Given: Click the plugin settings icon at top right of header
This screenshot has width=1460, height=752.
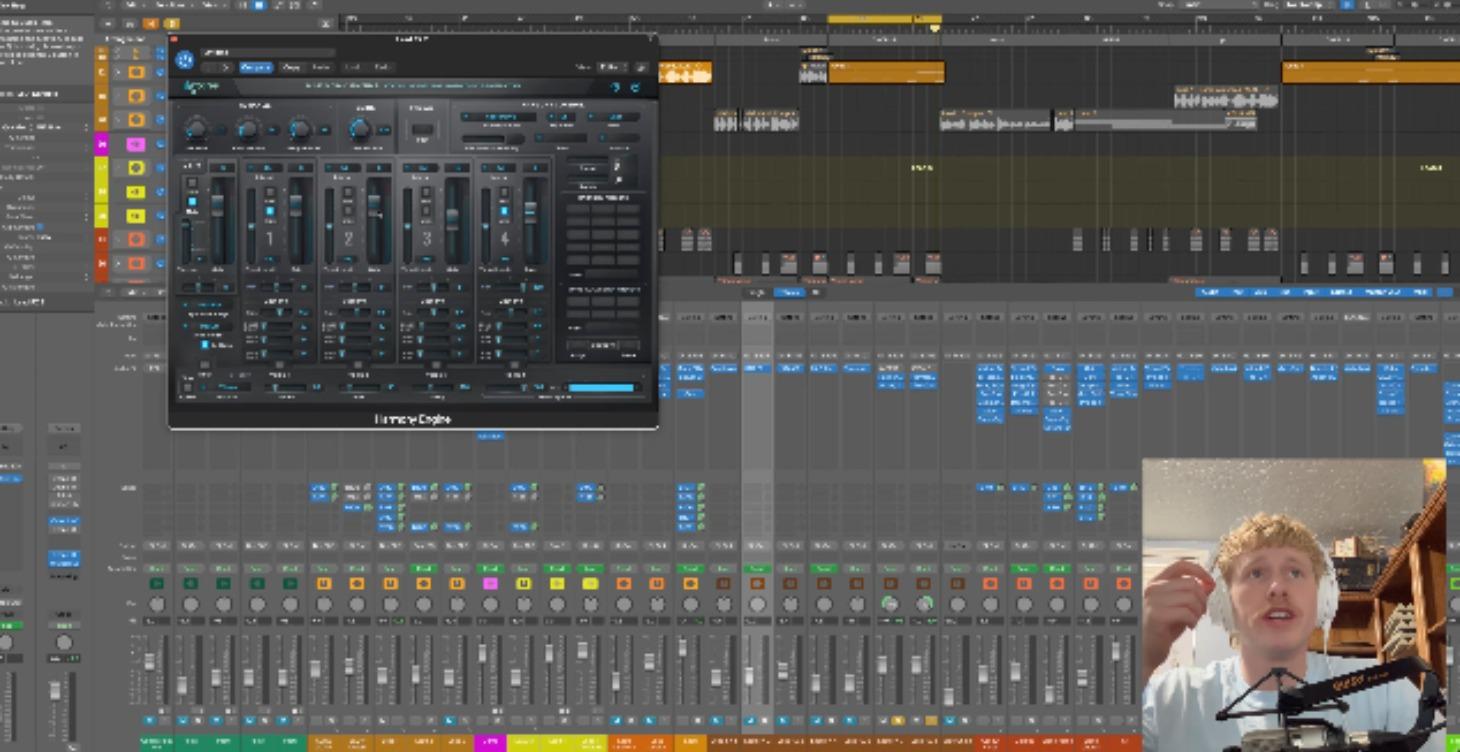Looking at the screenshot, I should [x=640, y=68].
